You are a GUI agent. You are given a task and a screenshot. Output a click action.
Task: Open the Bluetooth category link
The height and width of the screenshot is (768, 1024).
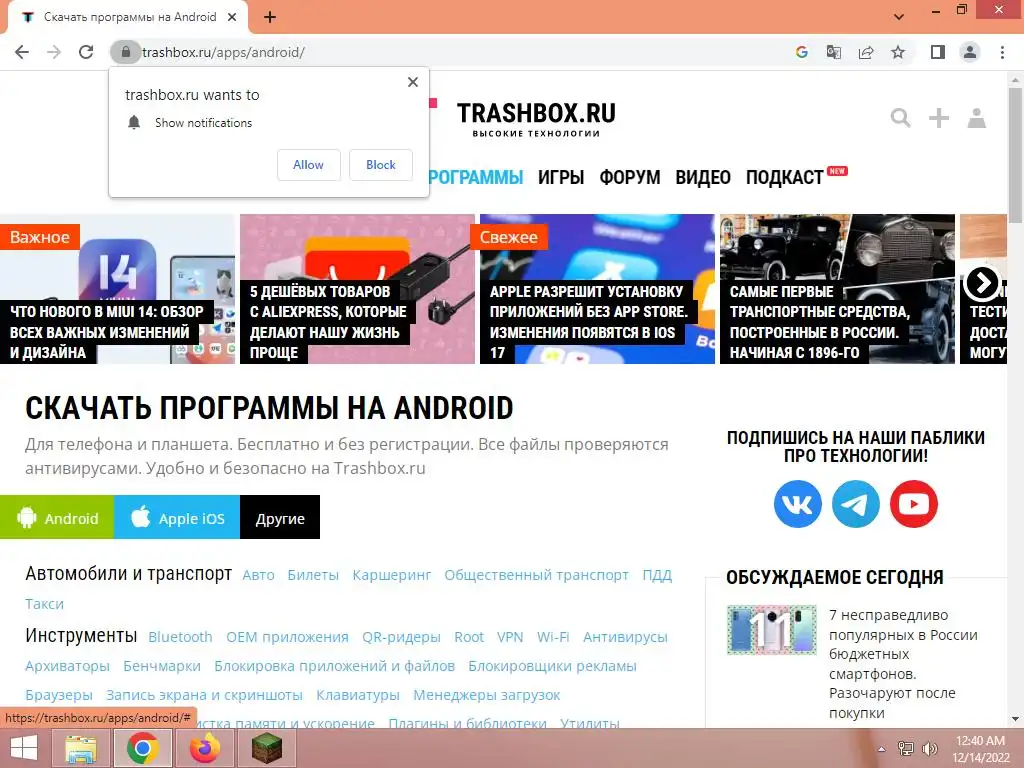tap(180, 637)
